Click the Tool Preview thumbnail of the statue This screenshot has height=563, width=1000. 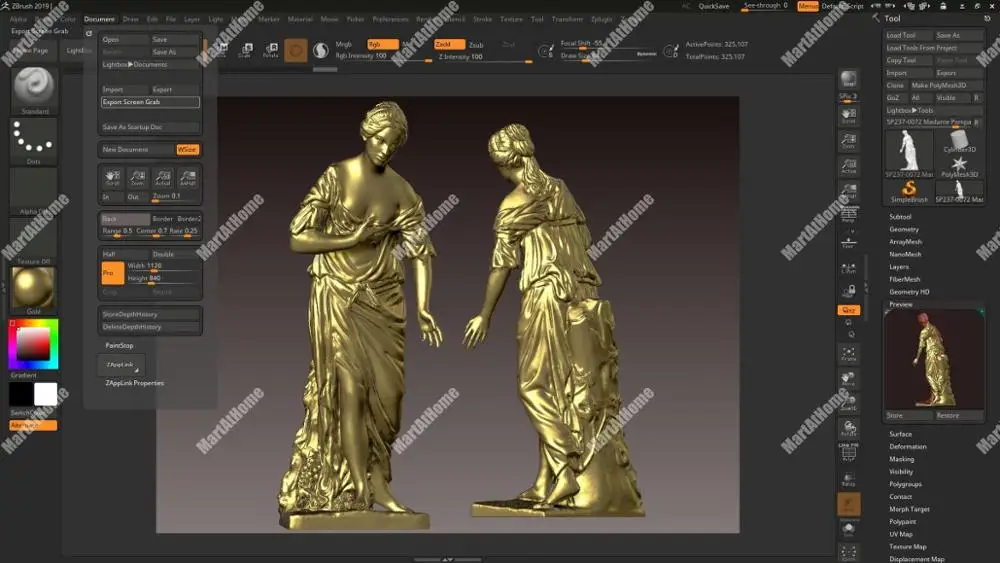point(934,359)
